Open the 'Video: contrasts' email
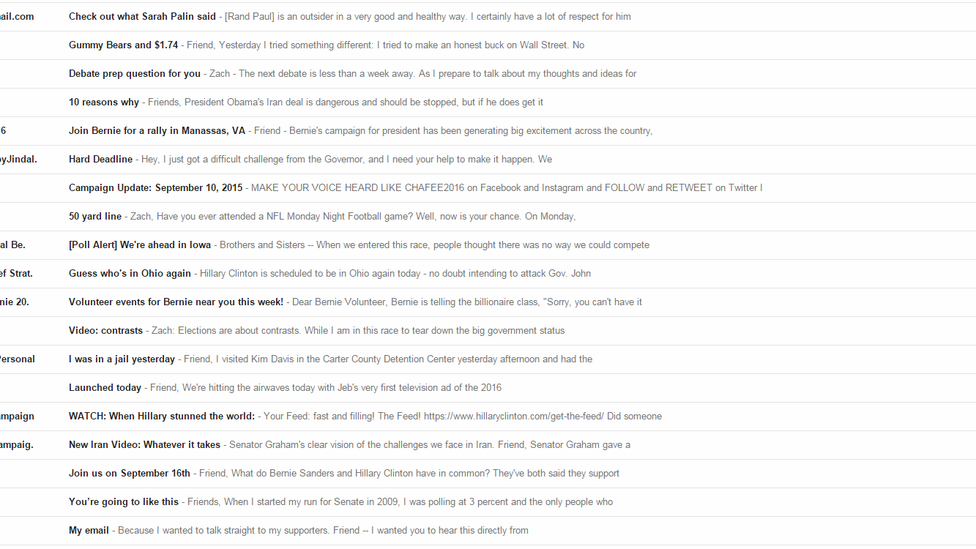 (x=488, y=331)
